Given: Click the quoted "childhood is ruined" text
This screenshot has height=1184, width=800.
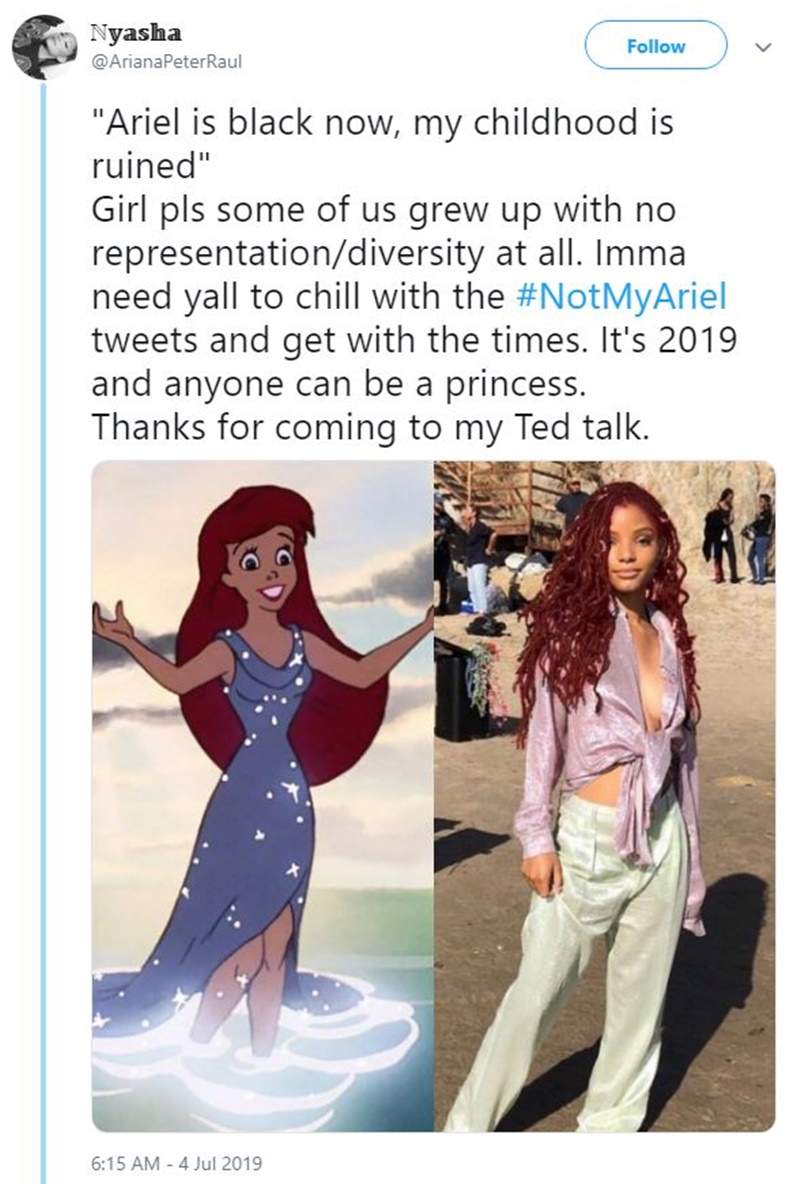Looking at the screenshot, I should pyautogui.click(x=380, y=125).
